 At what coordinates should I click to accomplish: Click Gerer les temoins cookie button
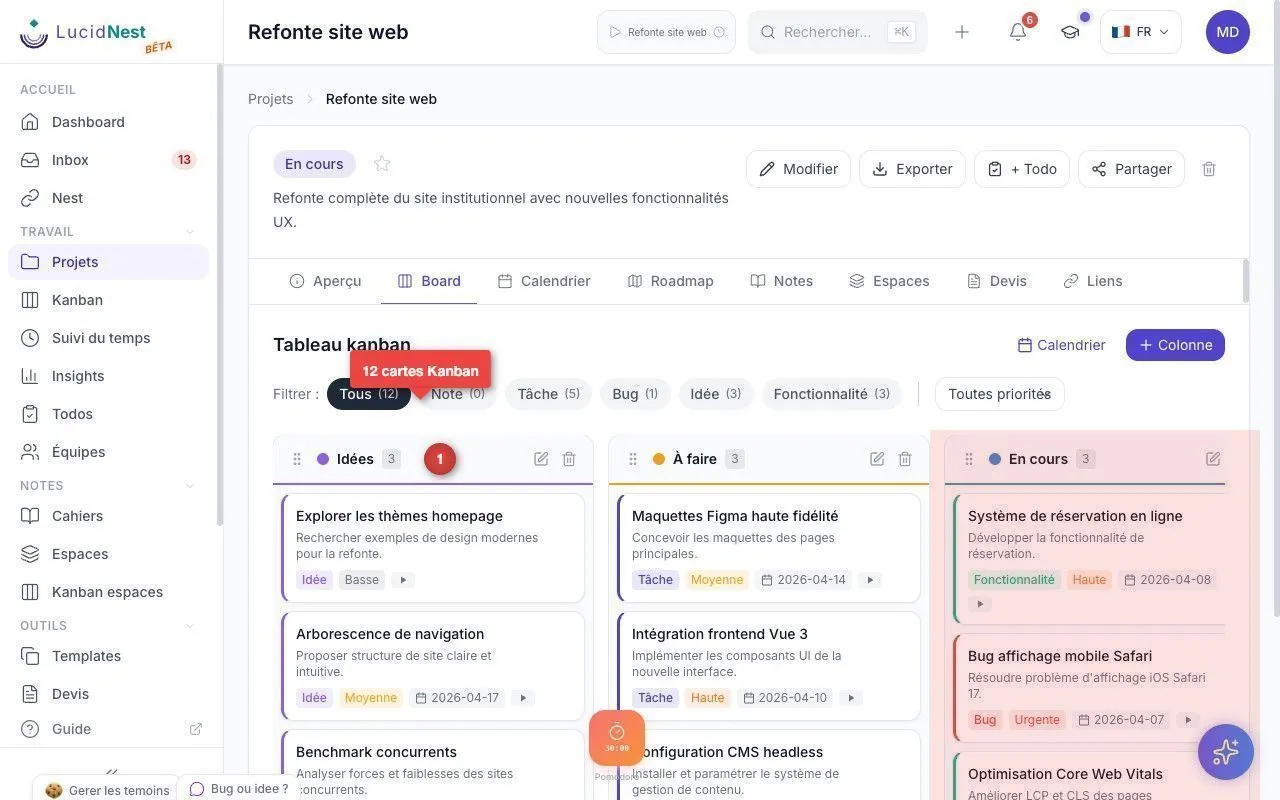tap(106, 790)
